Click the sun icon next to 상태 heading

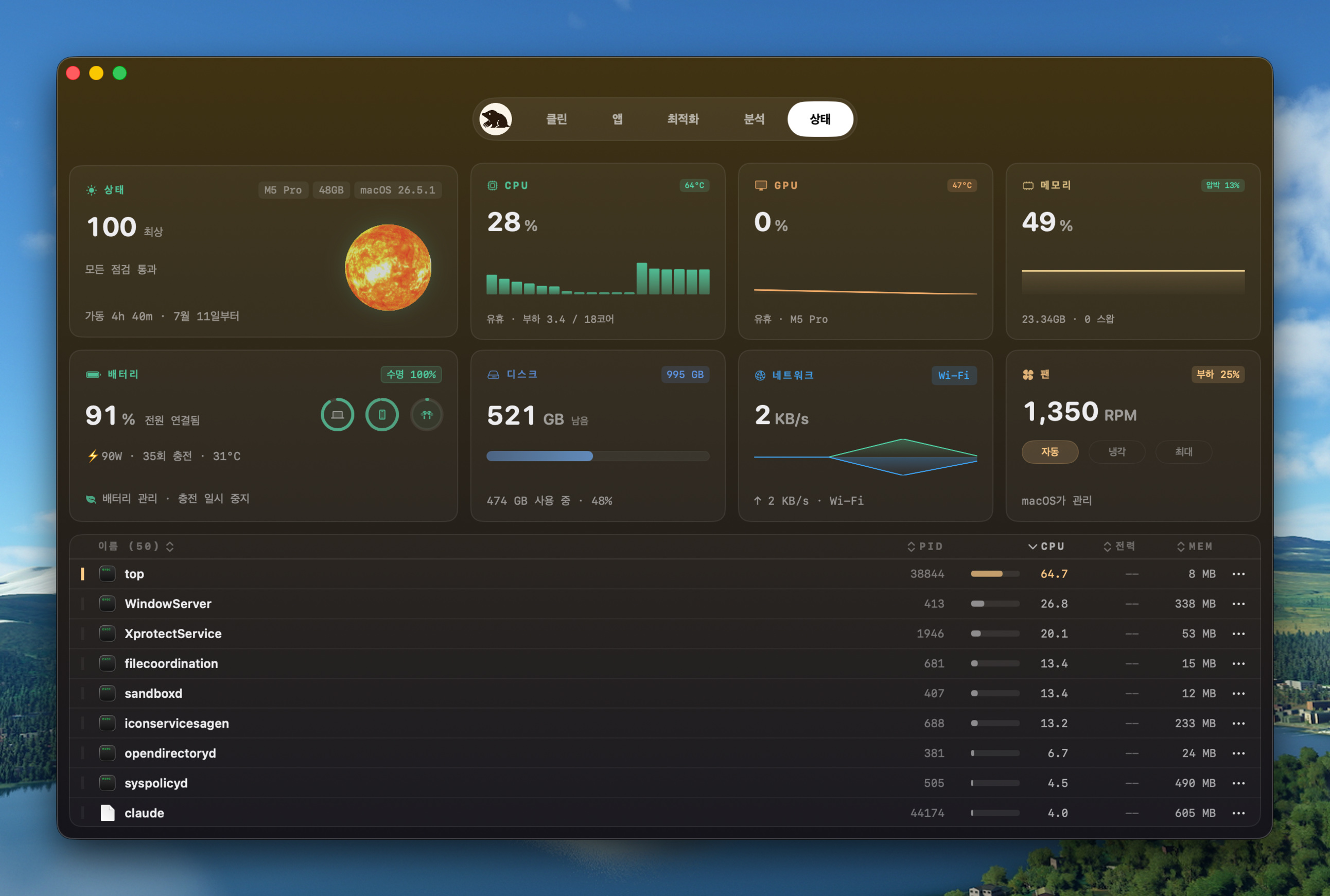(x=92, y=190)
